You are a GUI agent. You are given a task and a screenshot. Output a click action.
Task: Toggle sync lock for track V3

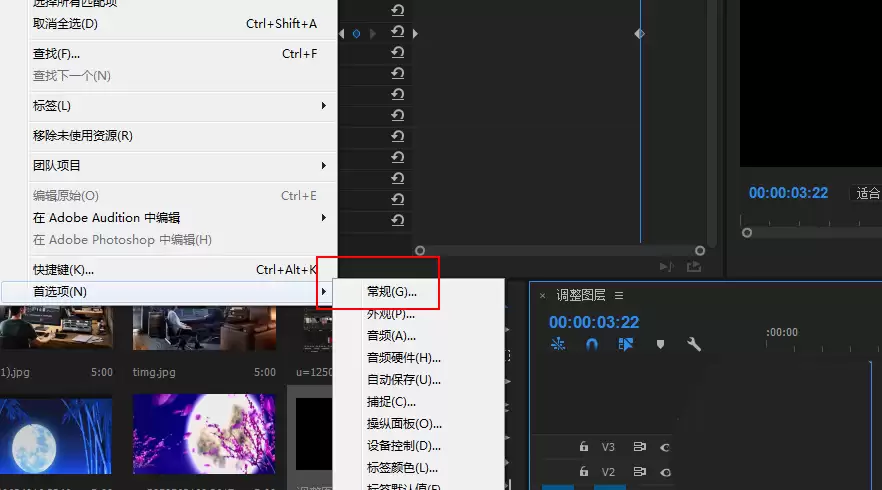(x=640, y=447)
